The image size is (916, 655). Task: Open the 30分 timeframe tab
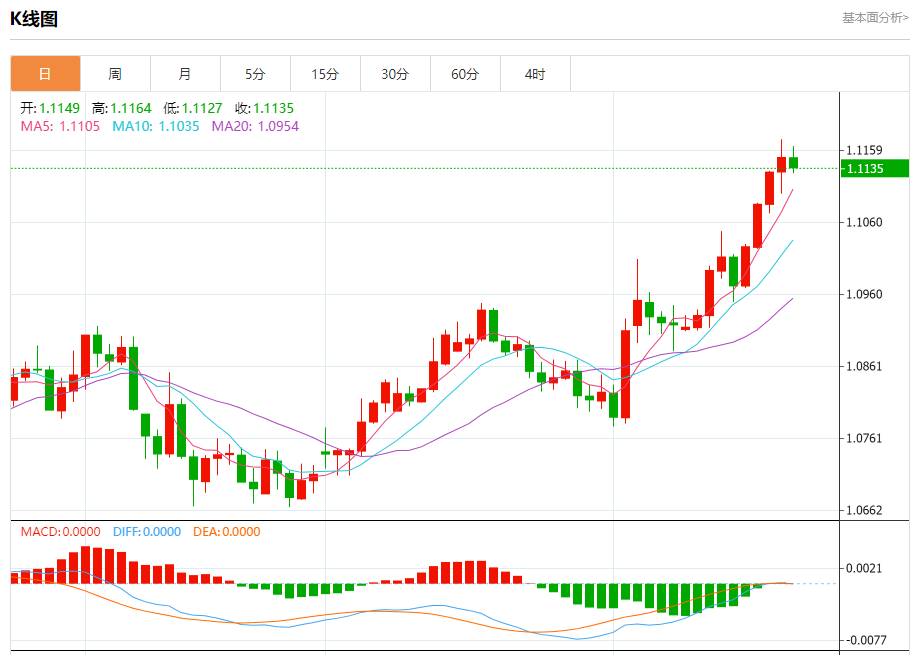coord(395,74)
